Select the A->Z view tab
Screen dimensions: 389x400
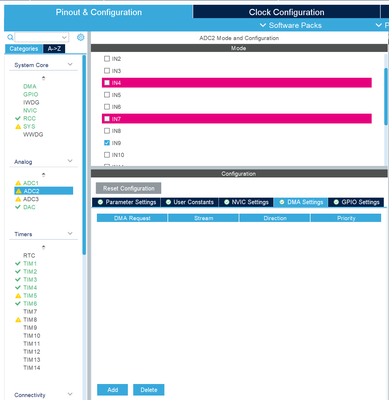(54, 49)
